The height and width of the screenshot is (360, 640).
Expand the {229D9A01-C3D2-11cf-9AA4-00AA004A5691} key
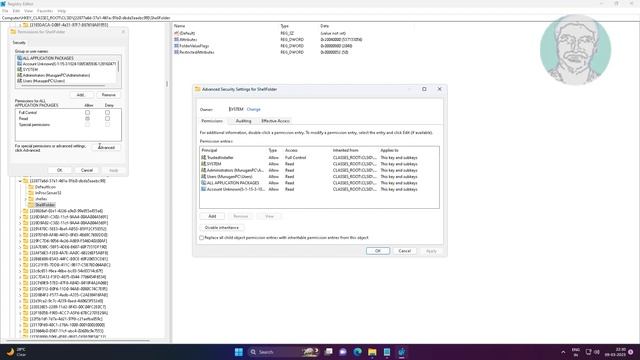click(20, 217)
